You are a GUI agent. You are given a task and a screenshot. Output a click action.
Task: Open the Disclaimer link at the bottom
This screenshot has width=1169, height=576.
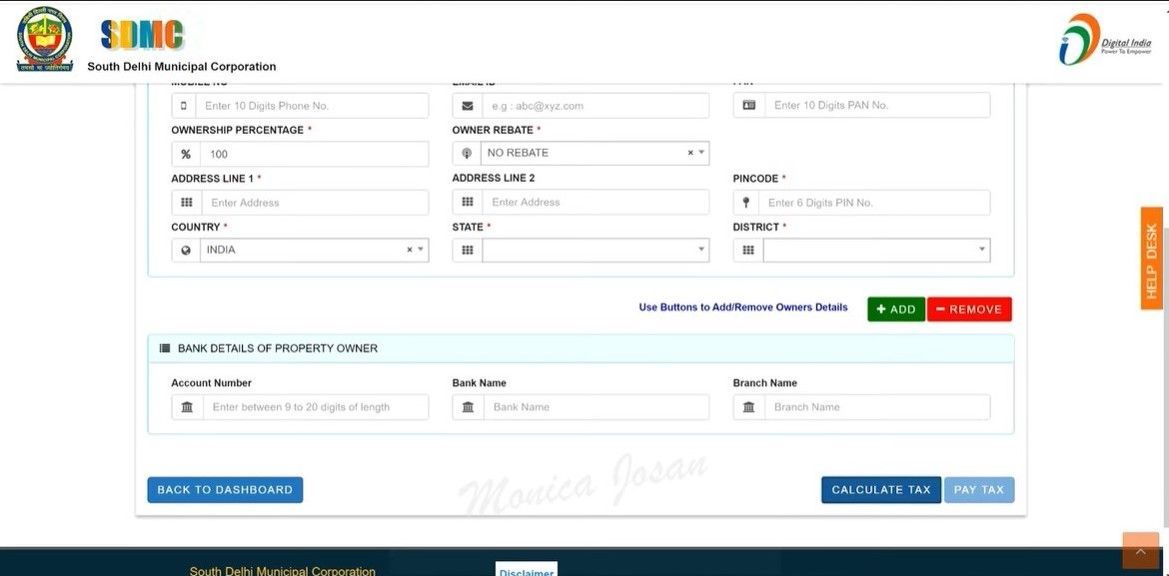[527, 571]
